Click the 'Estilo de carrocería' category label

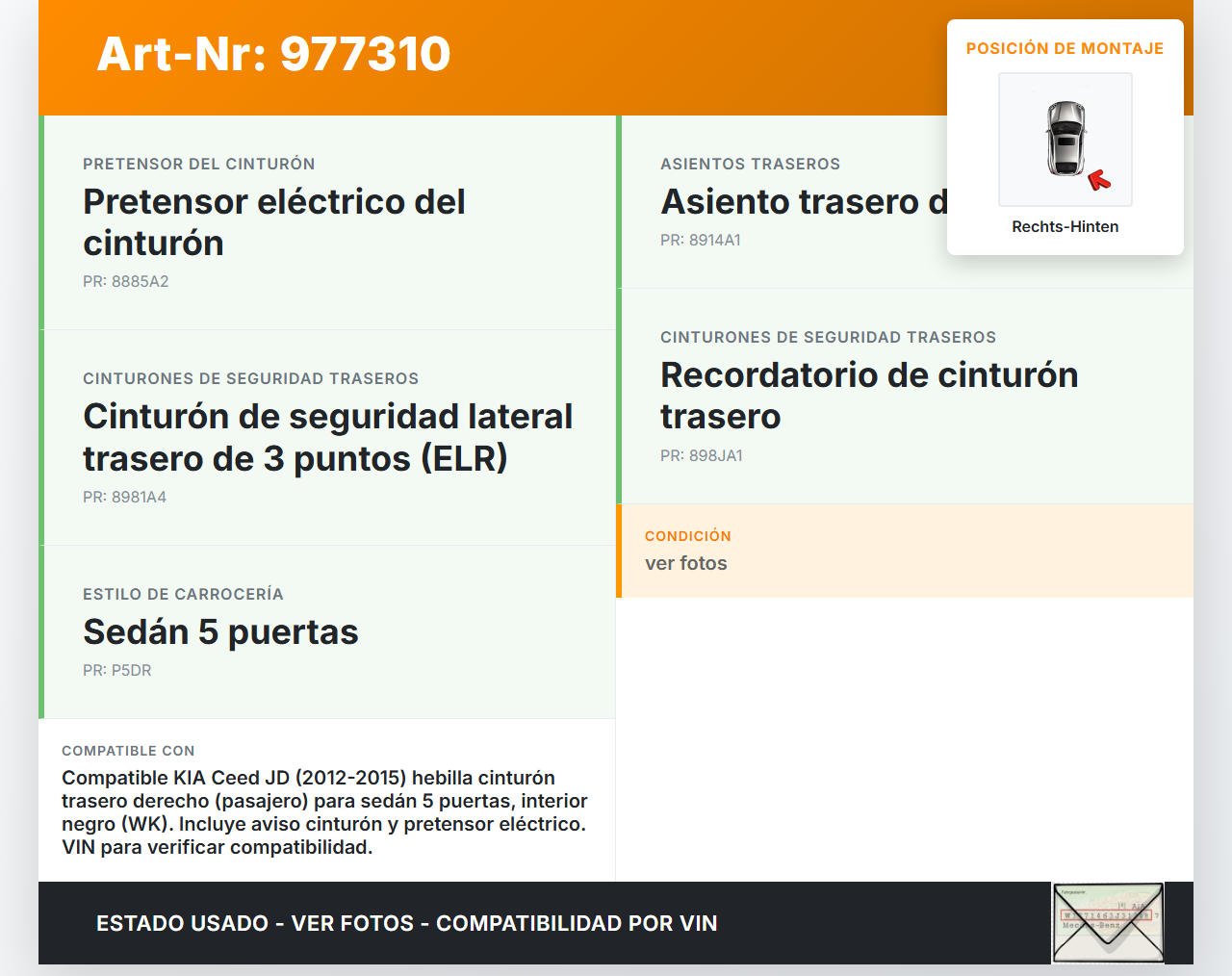[x=183, y=595]
